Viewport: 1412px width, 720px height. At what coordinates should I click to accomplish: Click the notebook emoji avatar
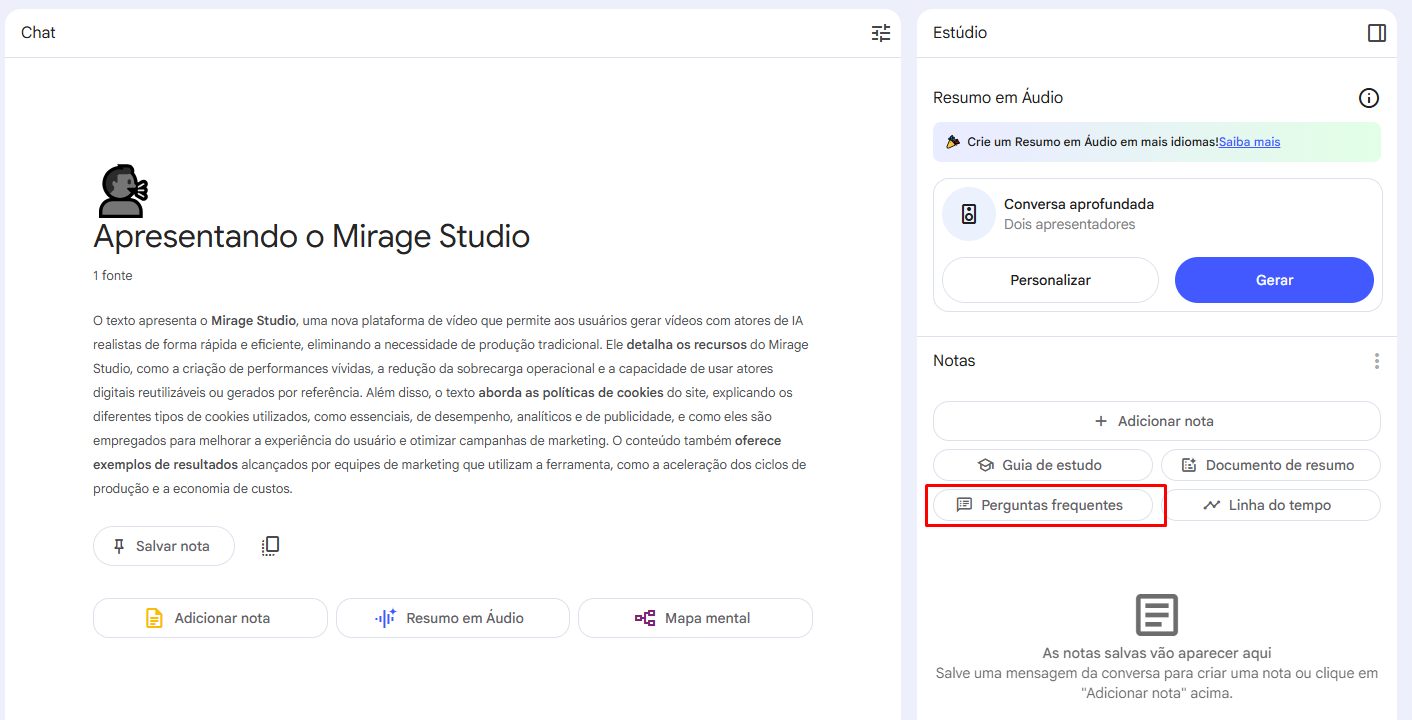click(122, 191)
